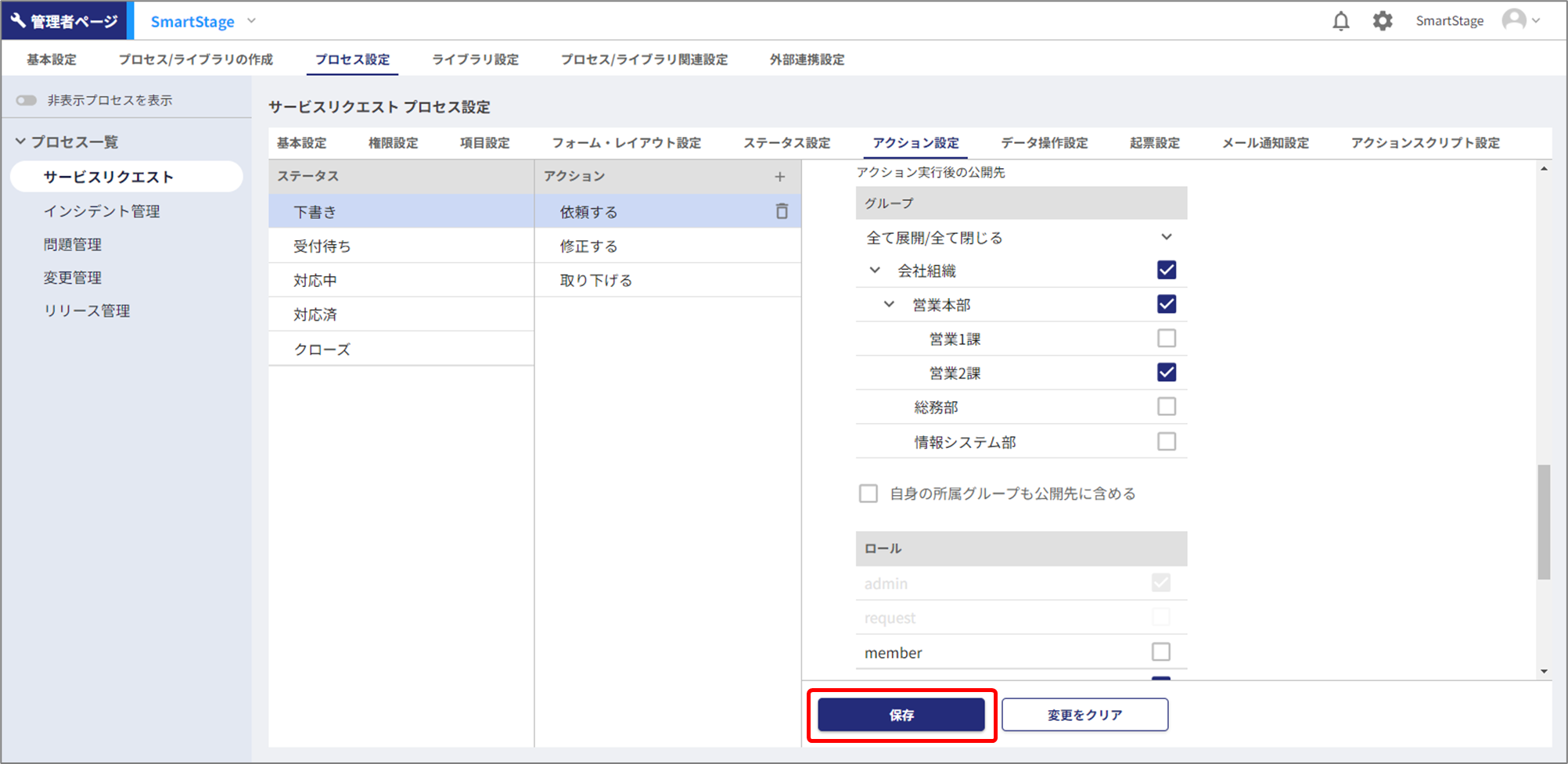Enable 自身の所属グループも公開先に含める checkbox

[x=869, y=493]
